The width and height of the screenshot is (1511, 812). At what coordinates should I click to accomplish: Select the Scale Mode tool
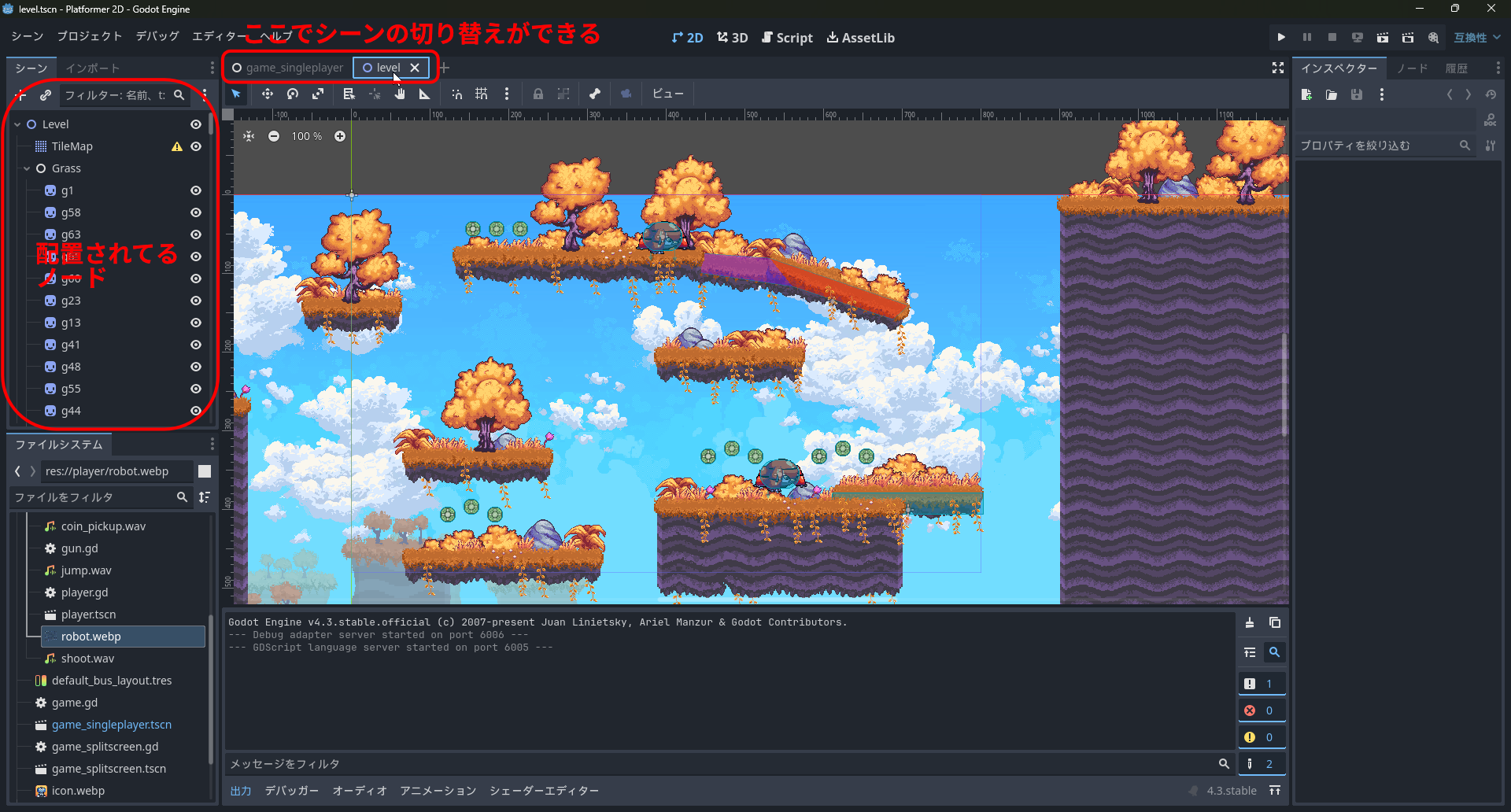(x=318, y=94)
